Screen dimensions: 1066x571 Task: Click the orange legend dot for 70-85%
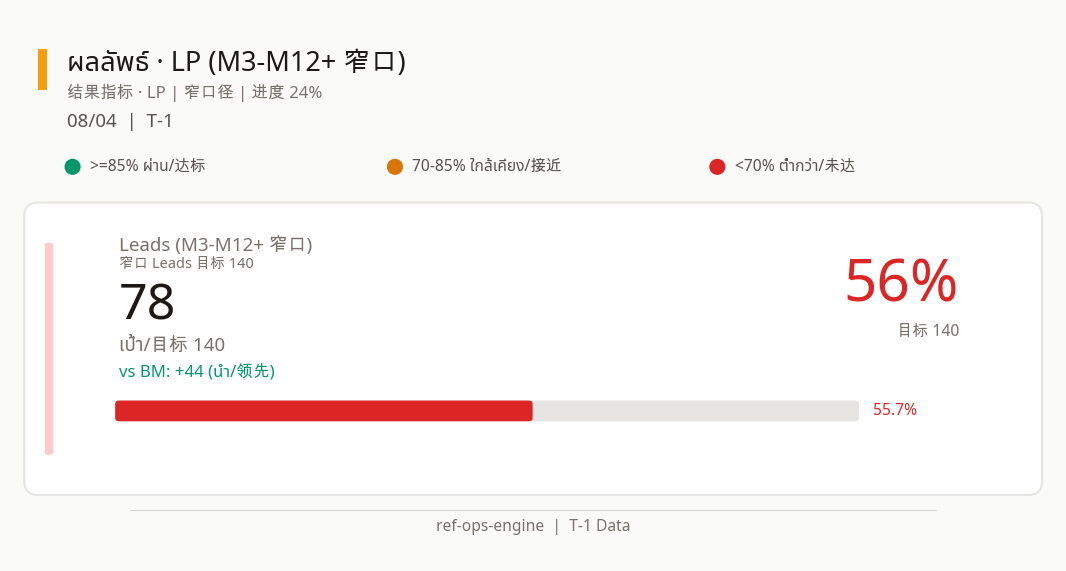click(x=395, y=167)
